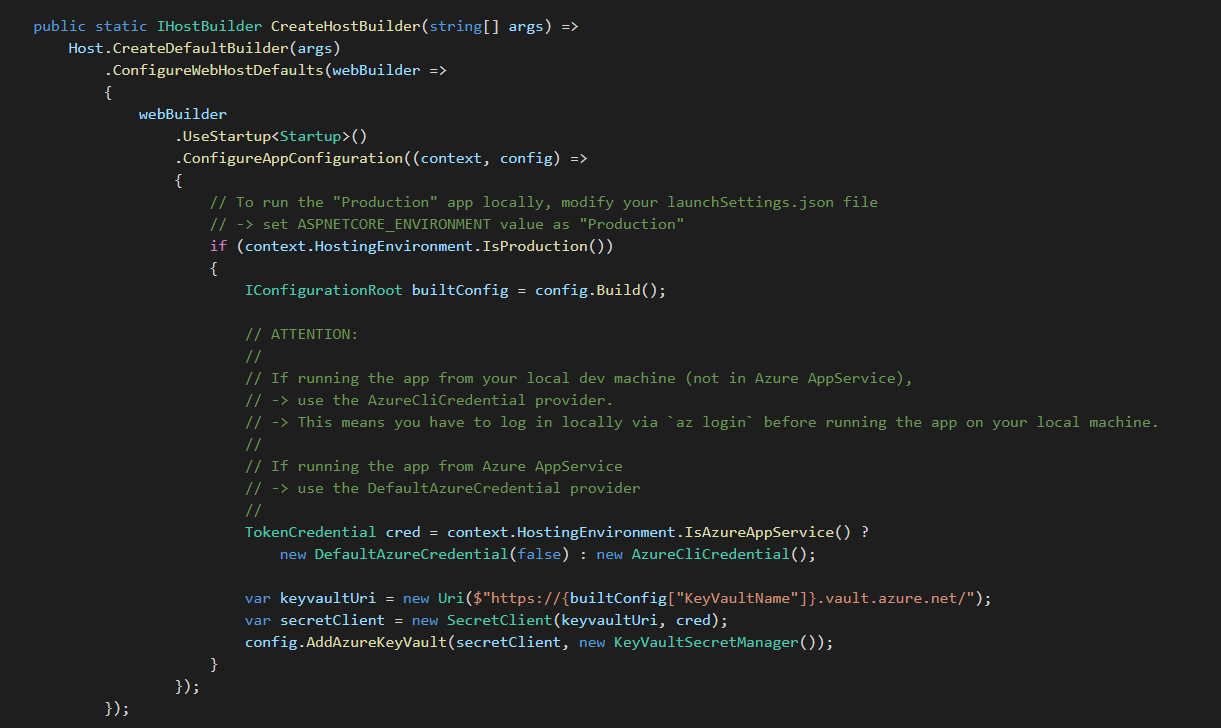Click the .ConfigureAppConfiguration call
The height and width of the screenshot is (728, 1221).
289,158
